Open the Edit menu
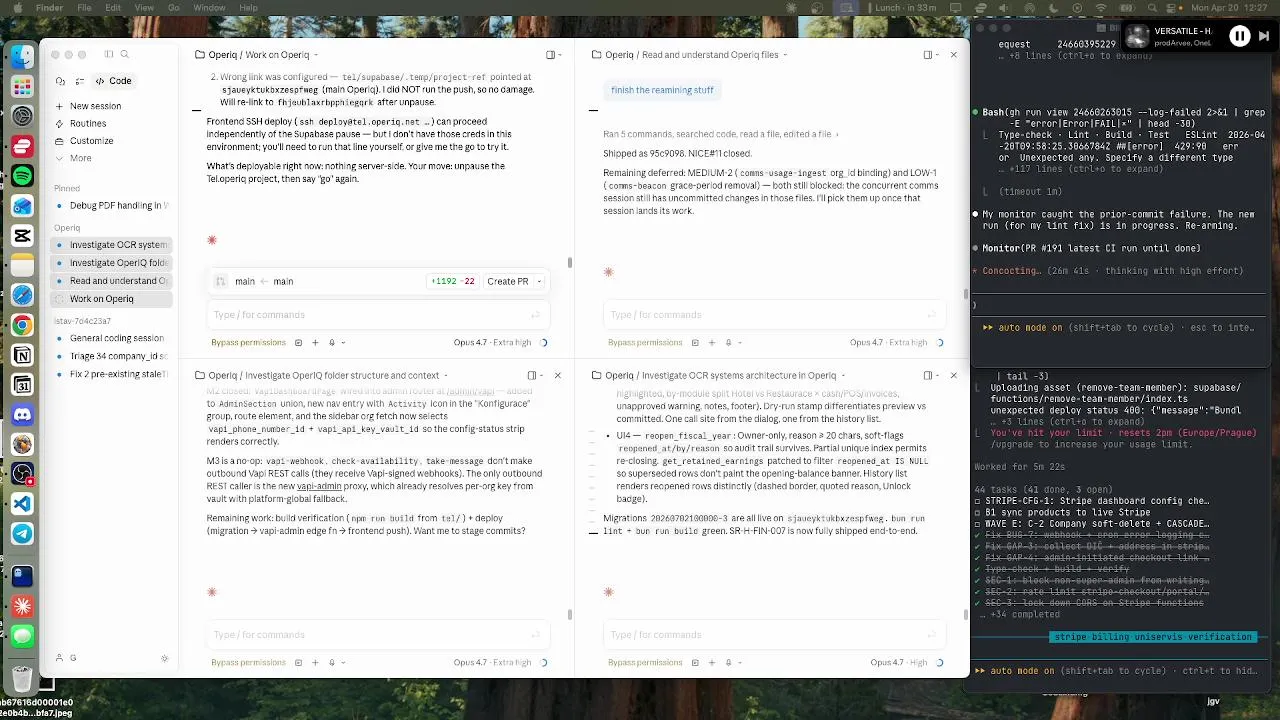This screenshot has height=720, width=1280. pos(113,8)
